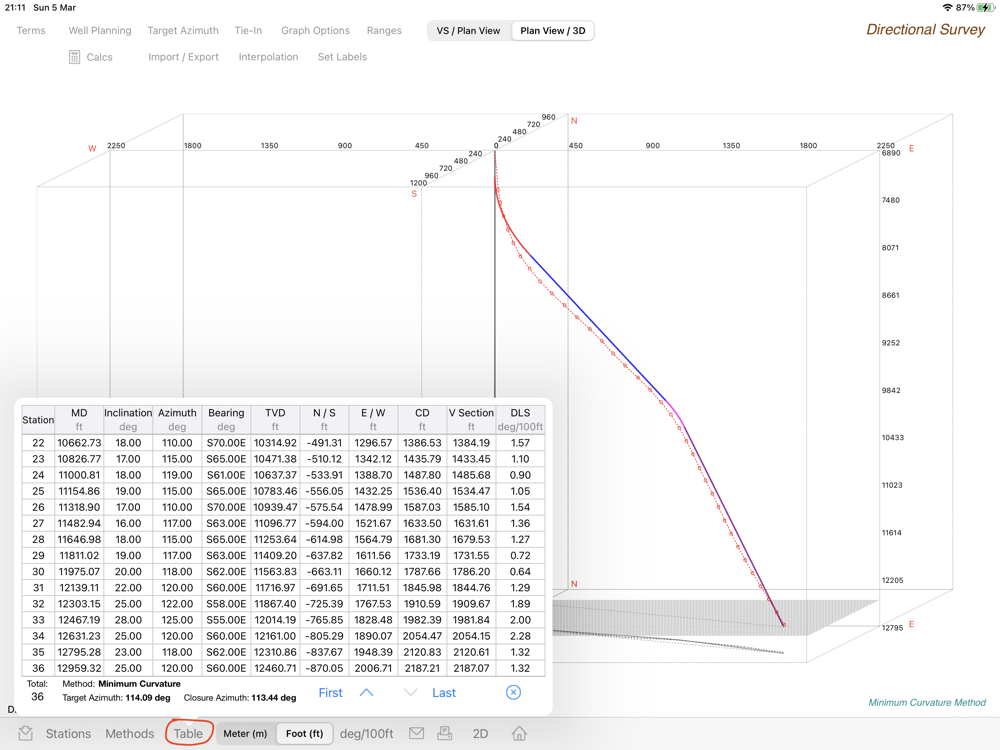The height and width of the screenshot is (750, 1000).
Task: Click MD value 10826.77
Action: click(x=79, y=459)
